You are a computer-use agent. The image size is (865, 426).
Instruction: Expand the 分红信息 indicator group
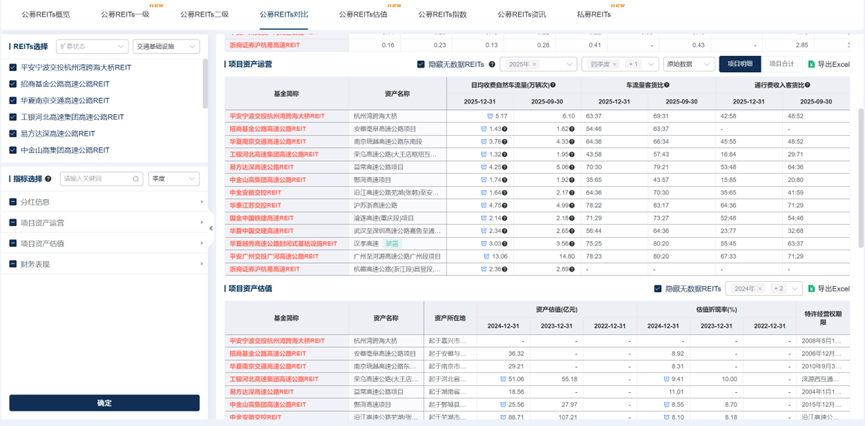click(105, 202)
